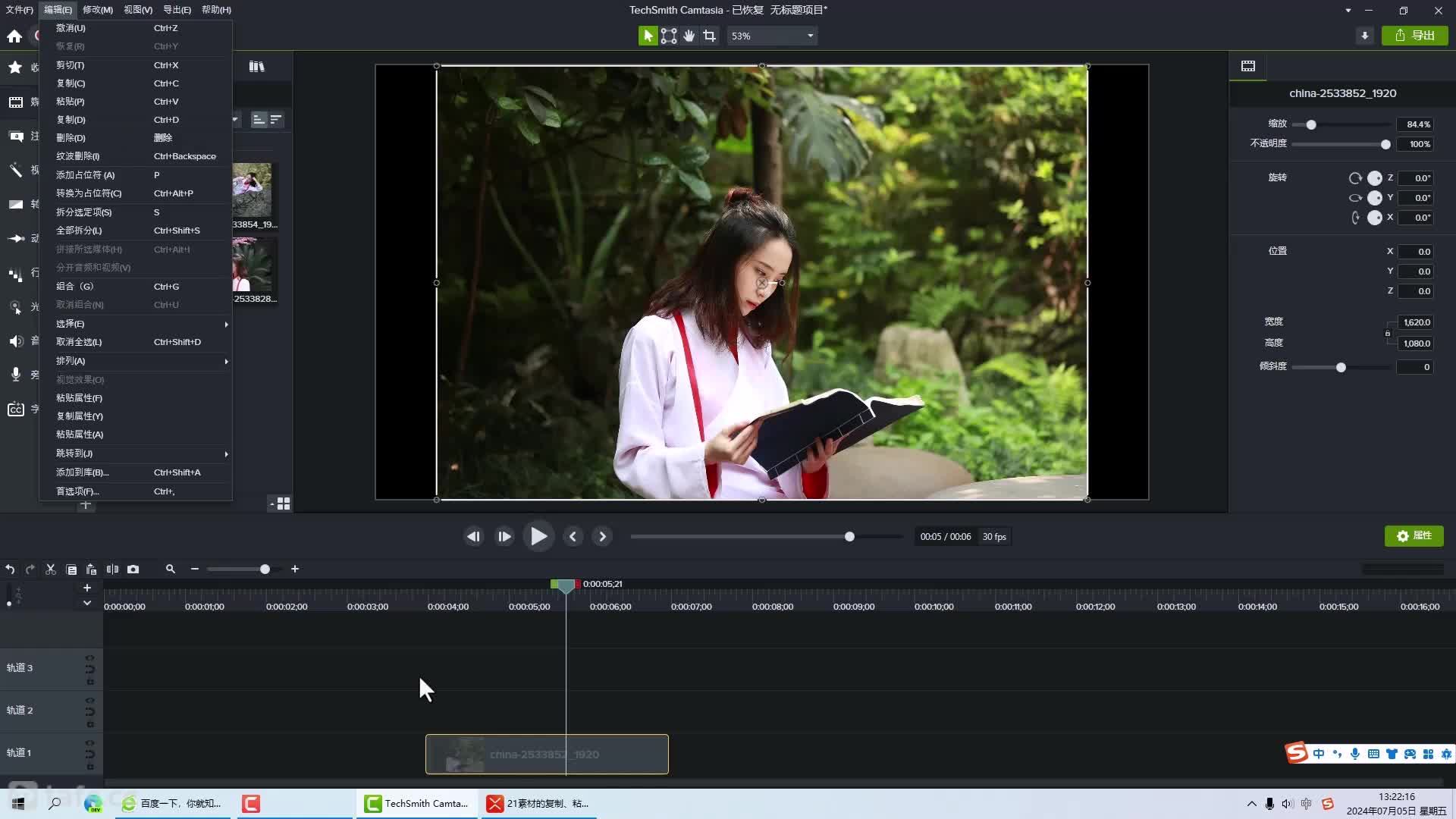Click the download arrow icon beside Export
The image size is (1456, 819).
(1364, 36)
